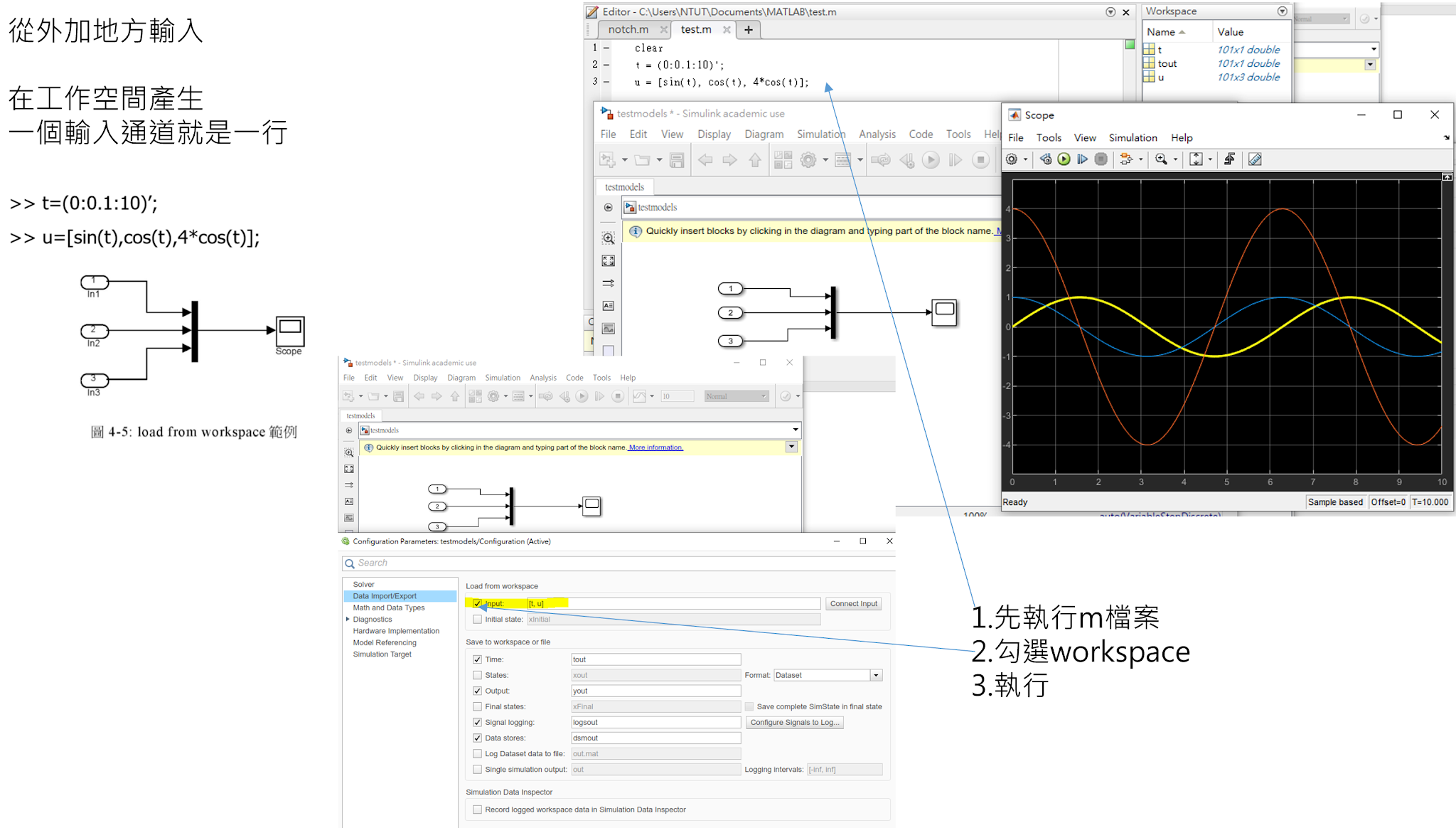Expand Diagnostics tree node
Screen dimensions: 1456x828
(348, 619)
